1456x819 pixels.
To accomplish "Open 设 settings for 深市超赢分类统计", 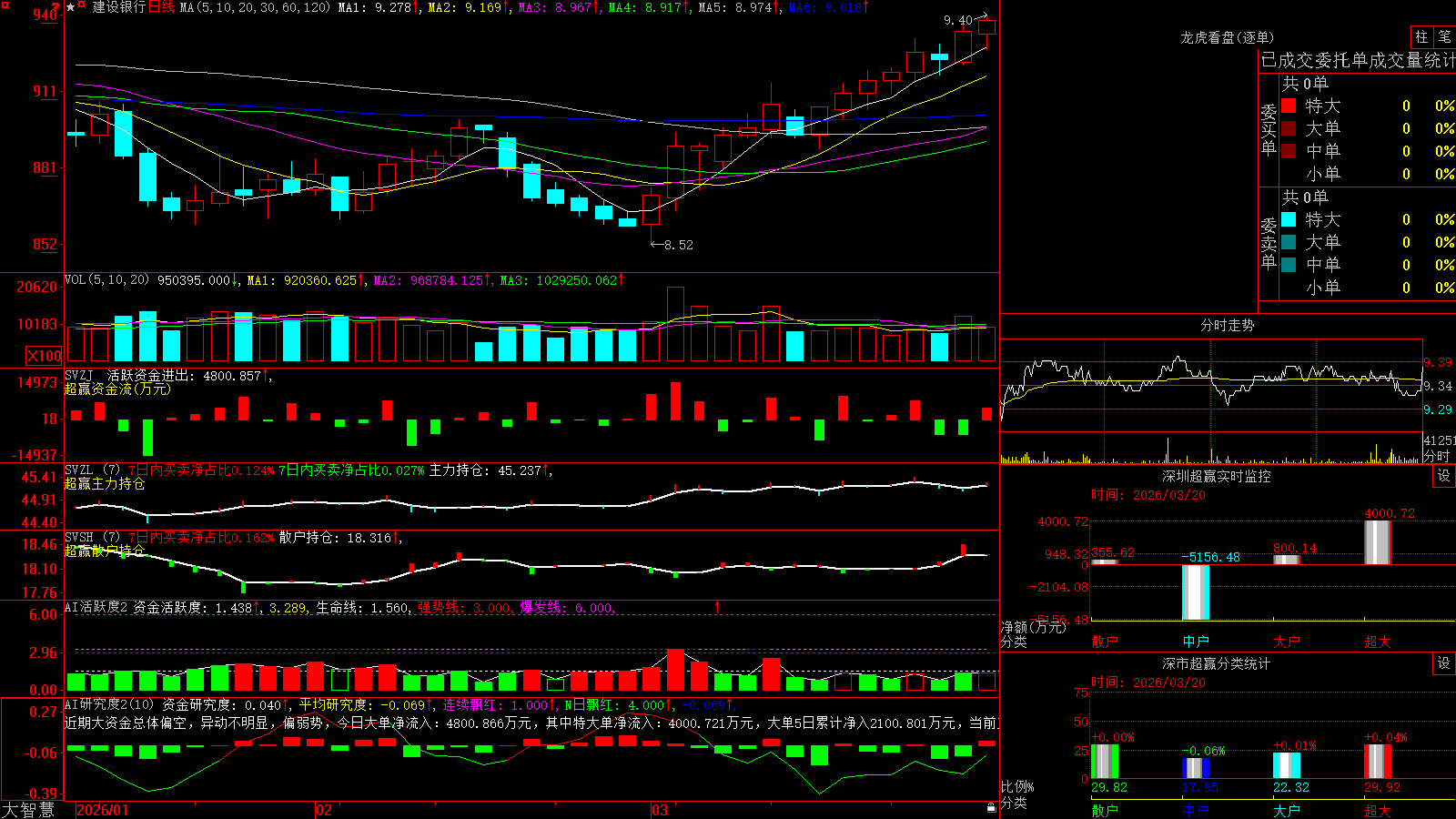I will pos(1444,663).
